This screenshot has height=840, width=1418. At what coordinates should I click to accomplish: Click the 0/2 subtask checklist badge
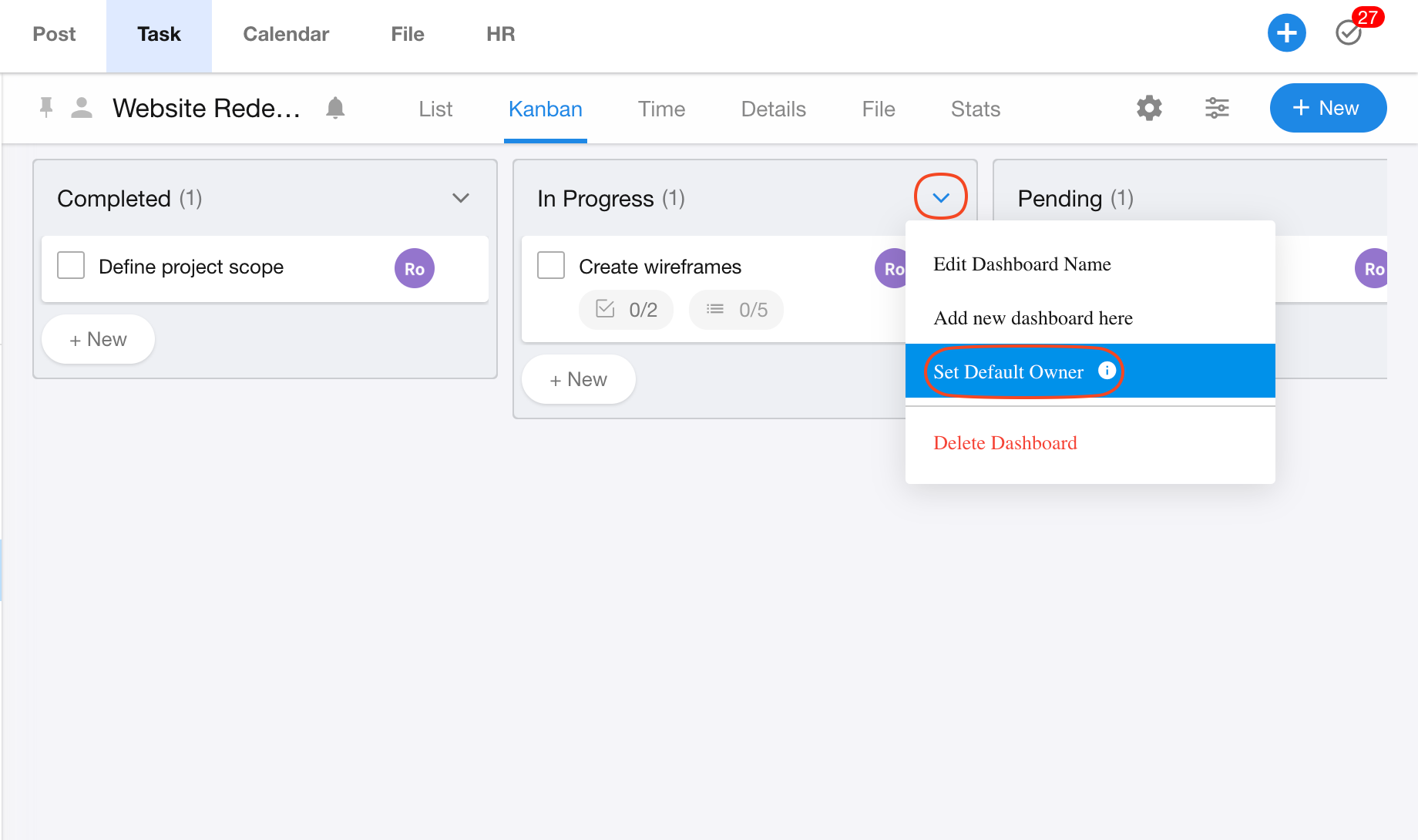click(626, 310)
